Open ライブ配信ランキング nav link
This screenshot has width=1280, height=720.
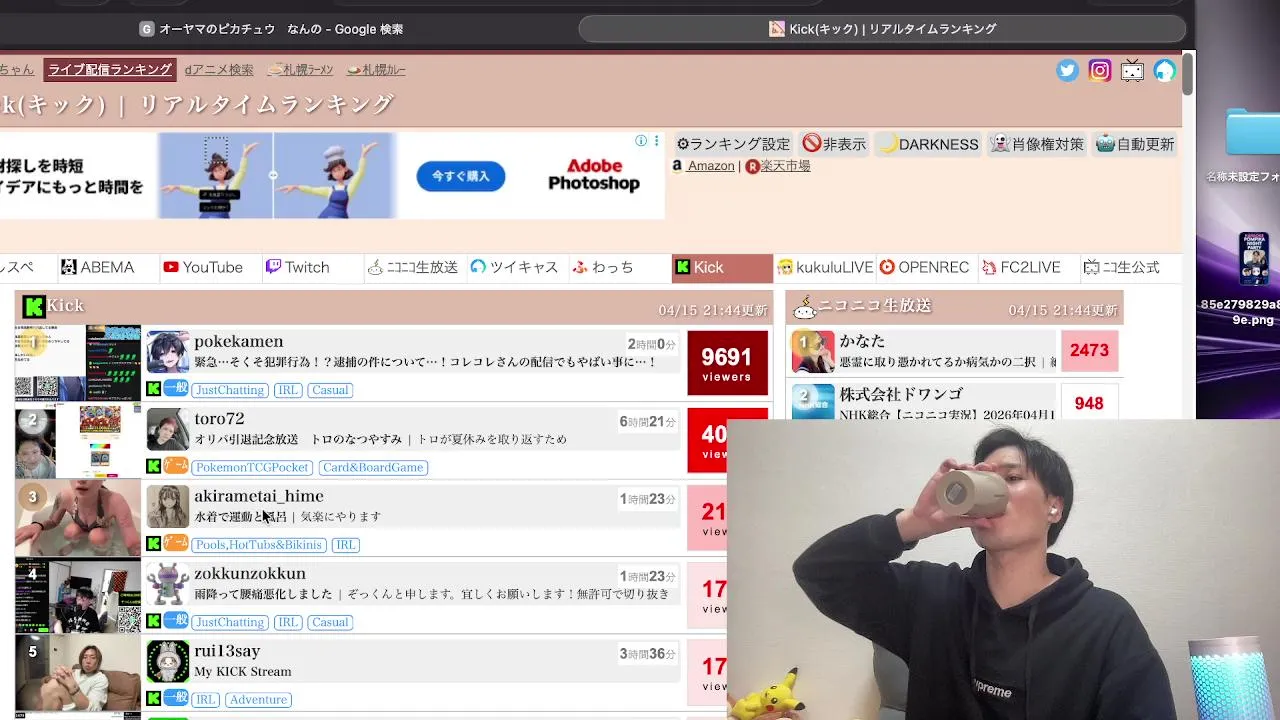[x=110, y=69]
